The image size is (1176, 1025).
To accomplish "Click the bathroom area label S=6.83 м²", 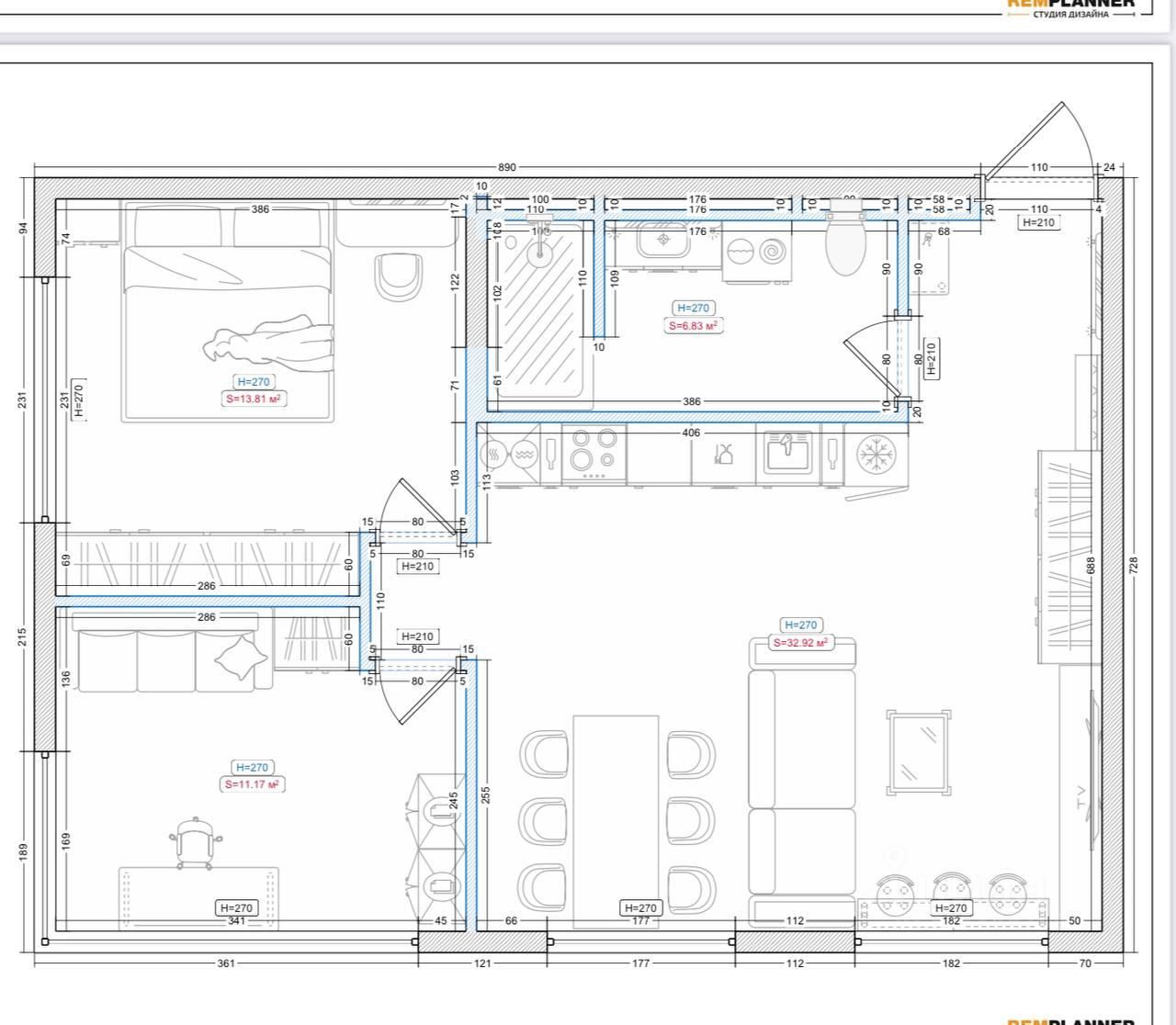I will click(x=693, y=325).
